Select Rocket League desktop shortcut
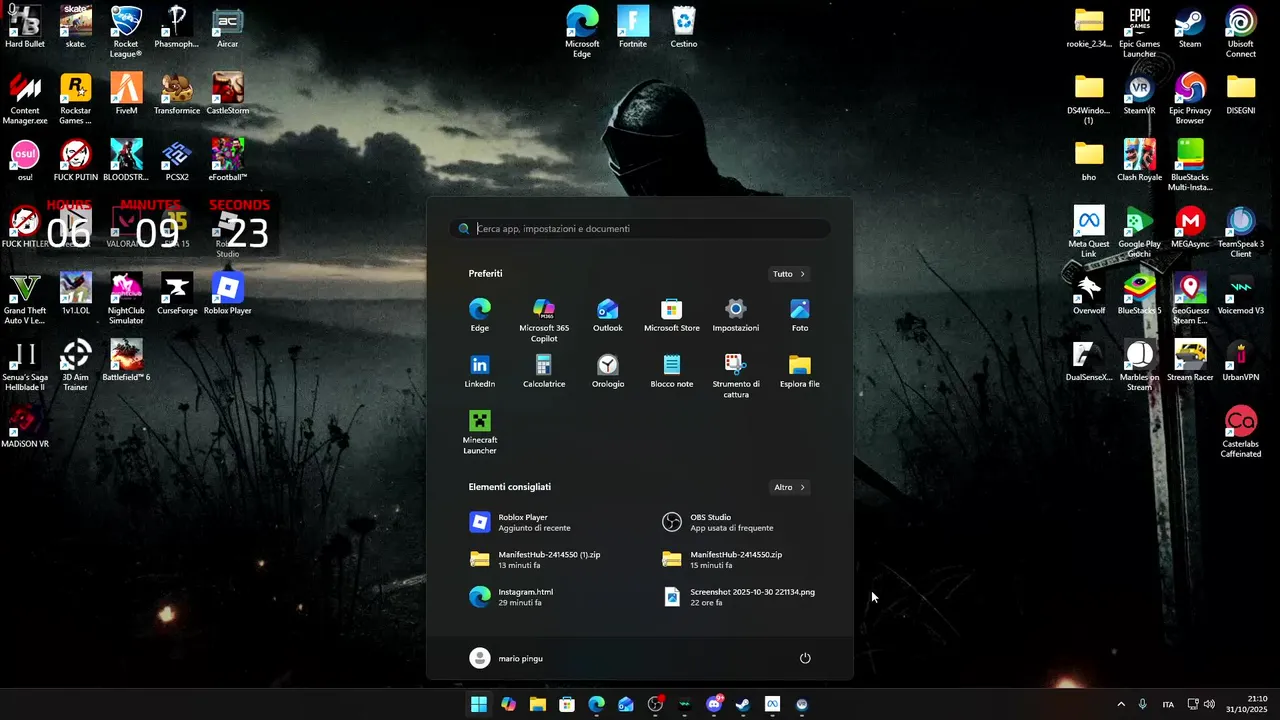Image resolution: width=1280 pixels, height=720 pixels. point(126,32)
